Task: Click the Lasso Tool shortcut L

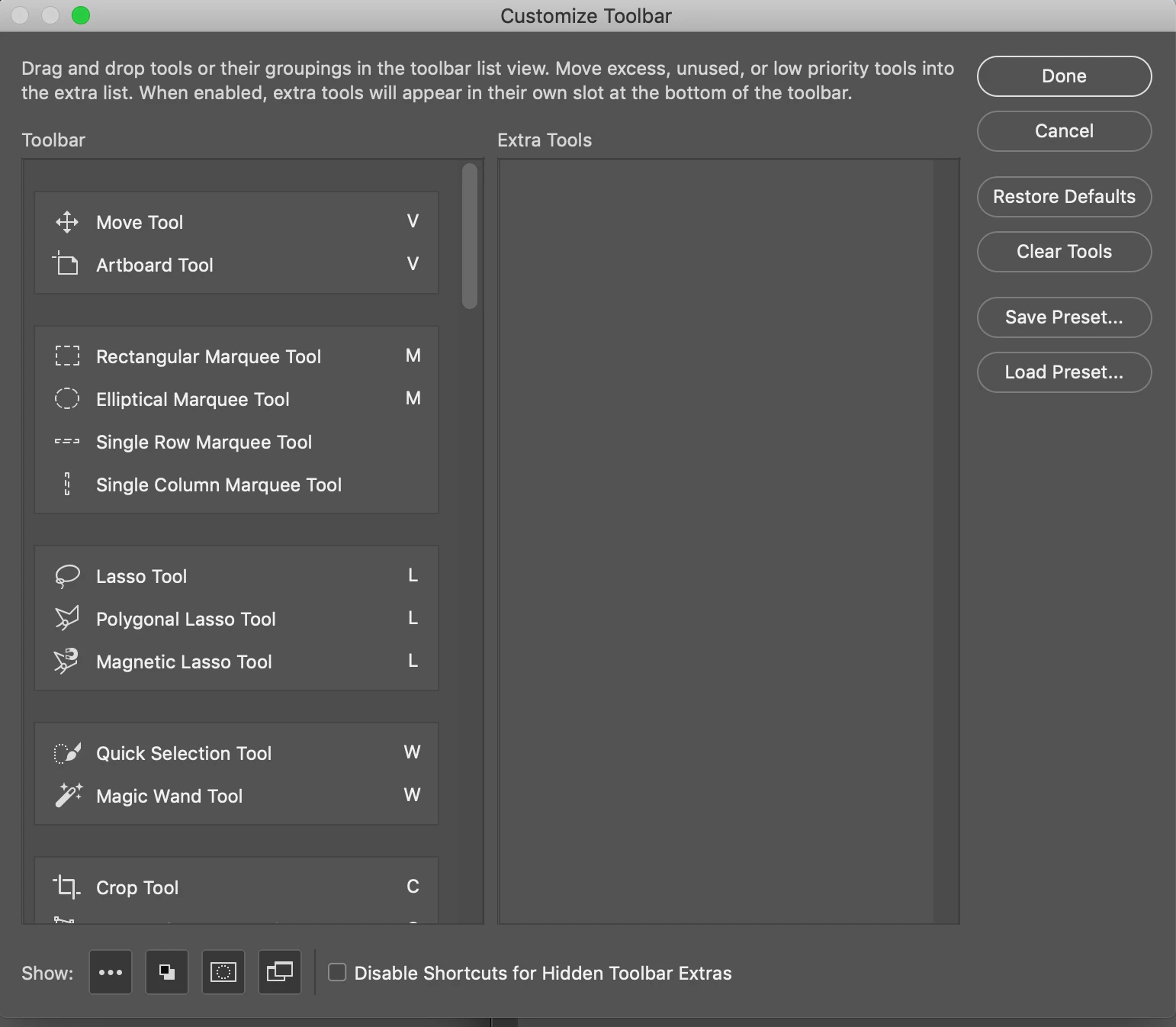Action: 413,575
